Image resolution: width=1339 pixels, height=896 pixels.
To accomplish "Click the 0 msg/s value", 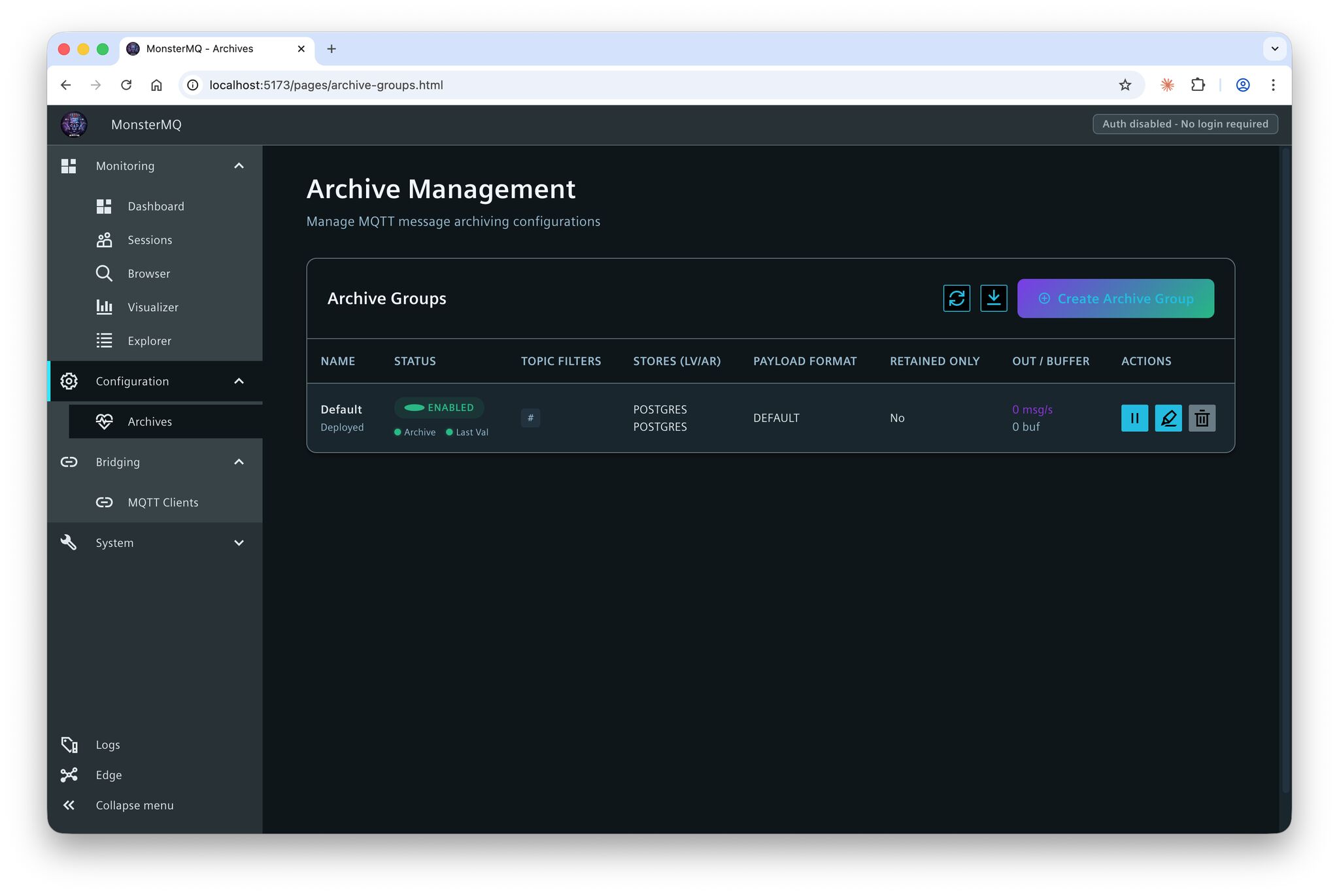I will click(1032, 409).
